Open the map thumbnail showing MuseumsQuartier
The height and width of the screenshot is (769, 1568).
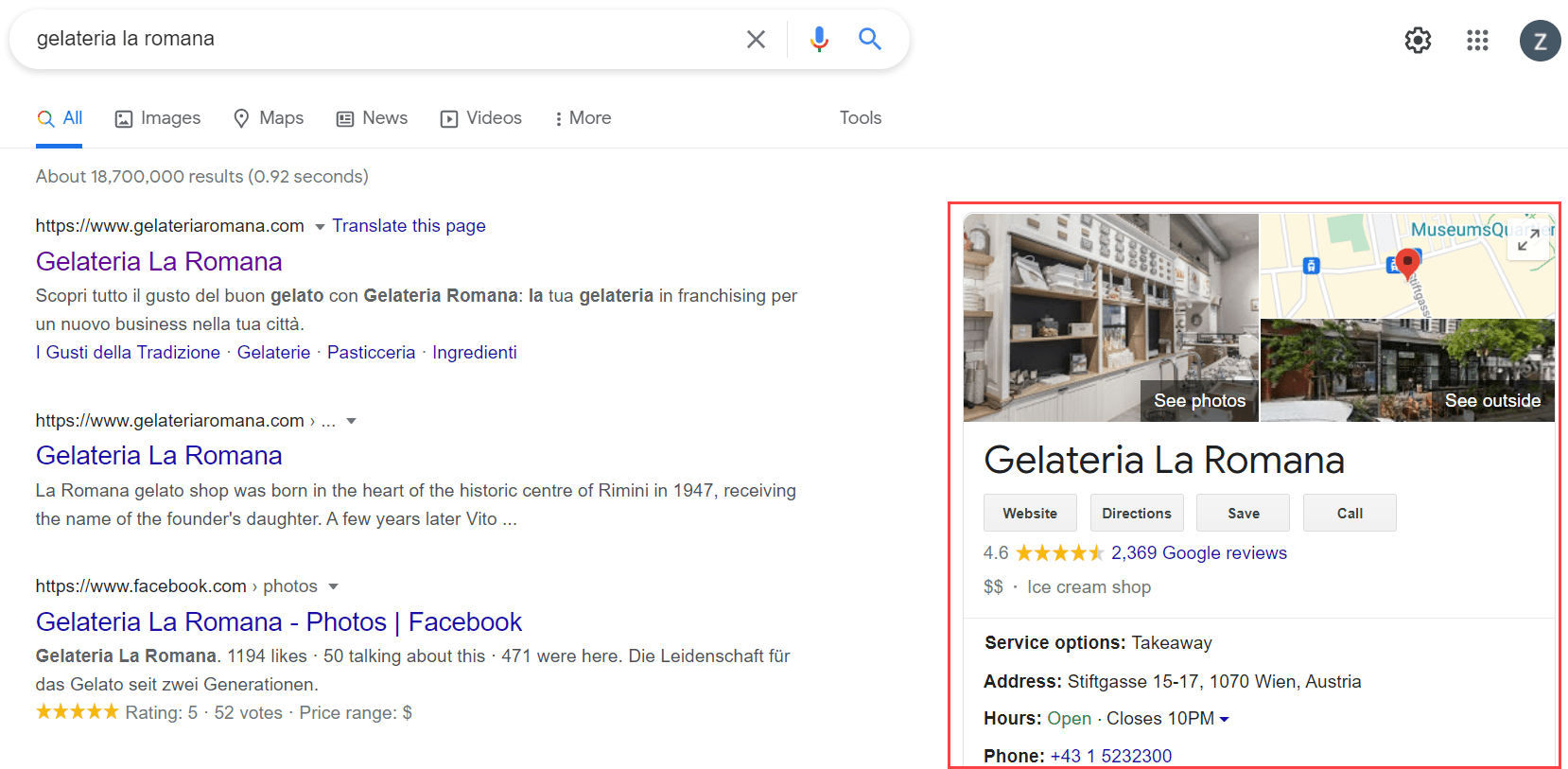[x=1407, y=266]
